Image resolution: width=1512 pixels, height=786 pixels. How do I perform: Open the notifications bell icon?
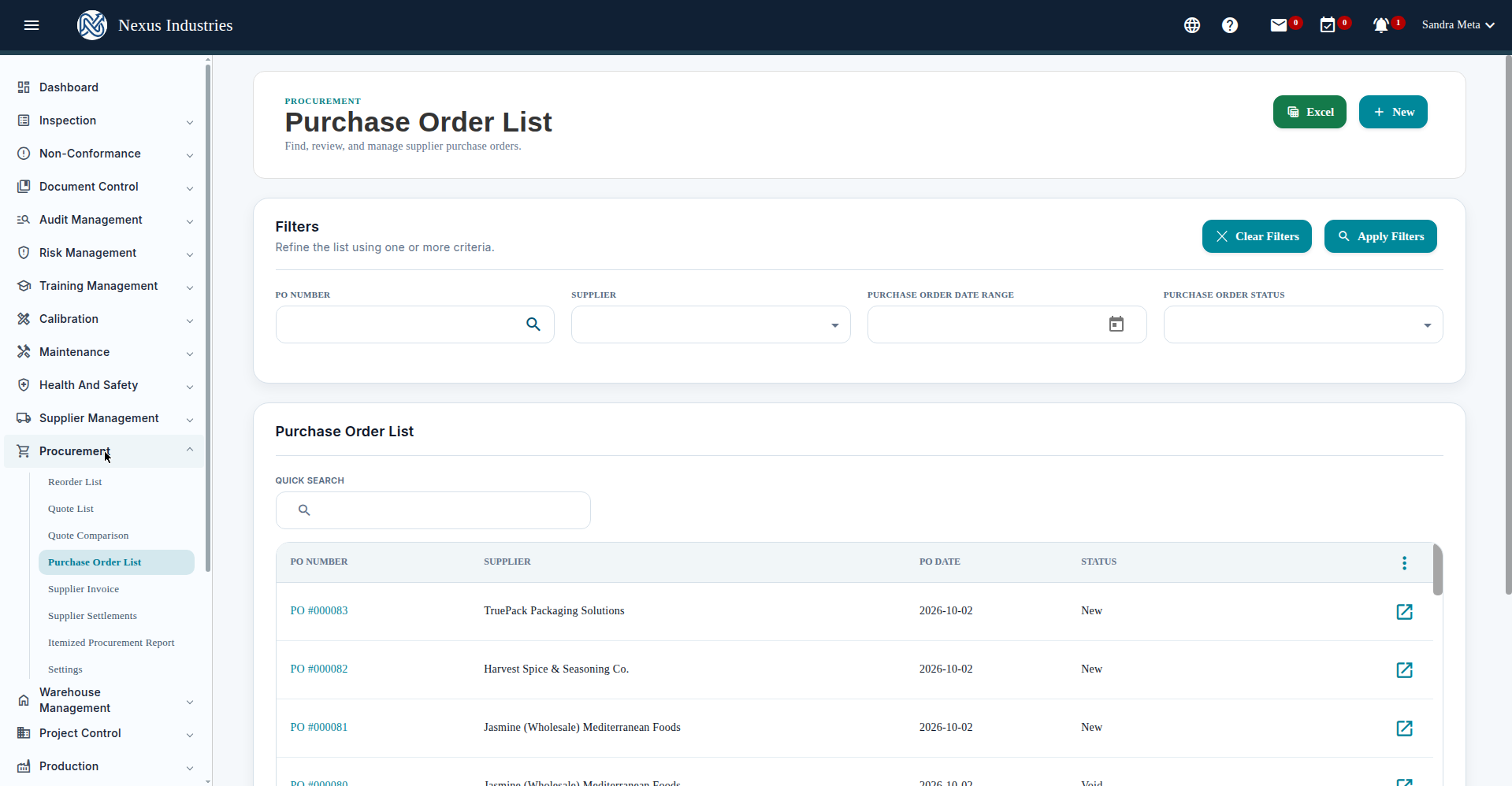click(x=1381, y=25)
